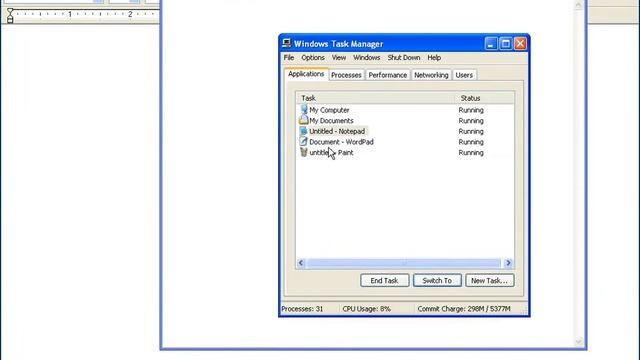The image size is (640, 360).
Task: Click the Processes: 31 status bar entry
Action: click(x=302, y=309)
